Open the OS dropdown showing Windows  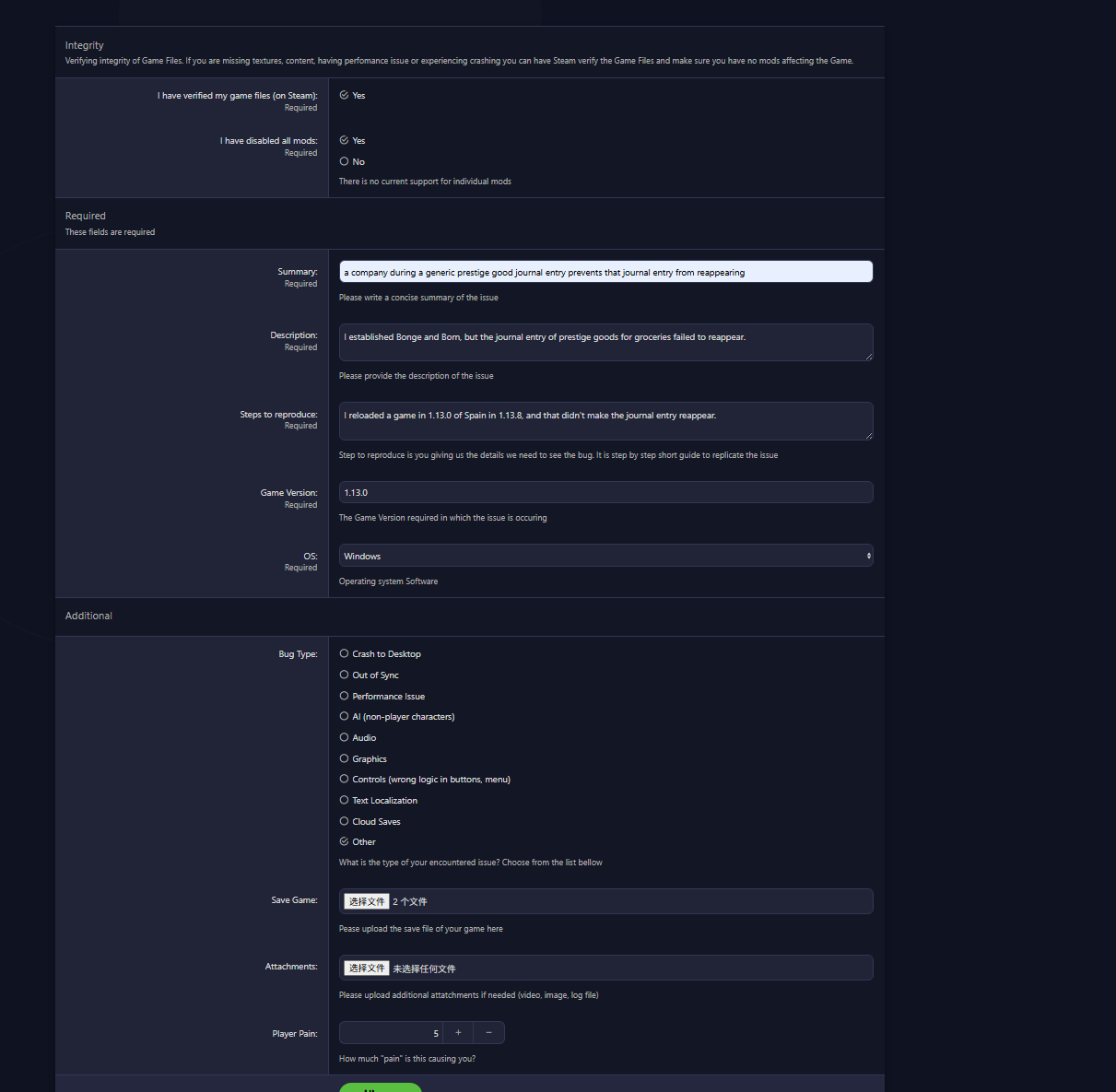point(605,556)
